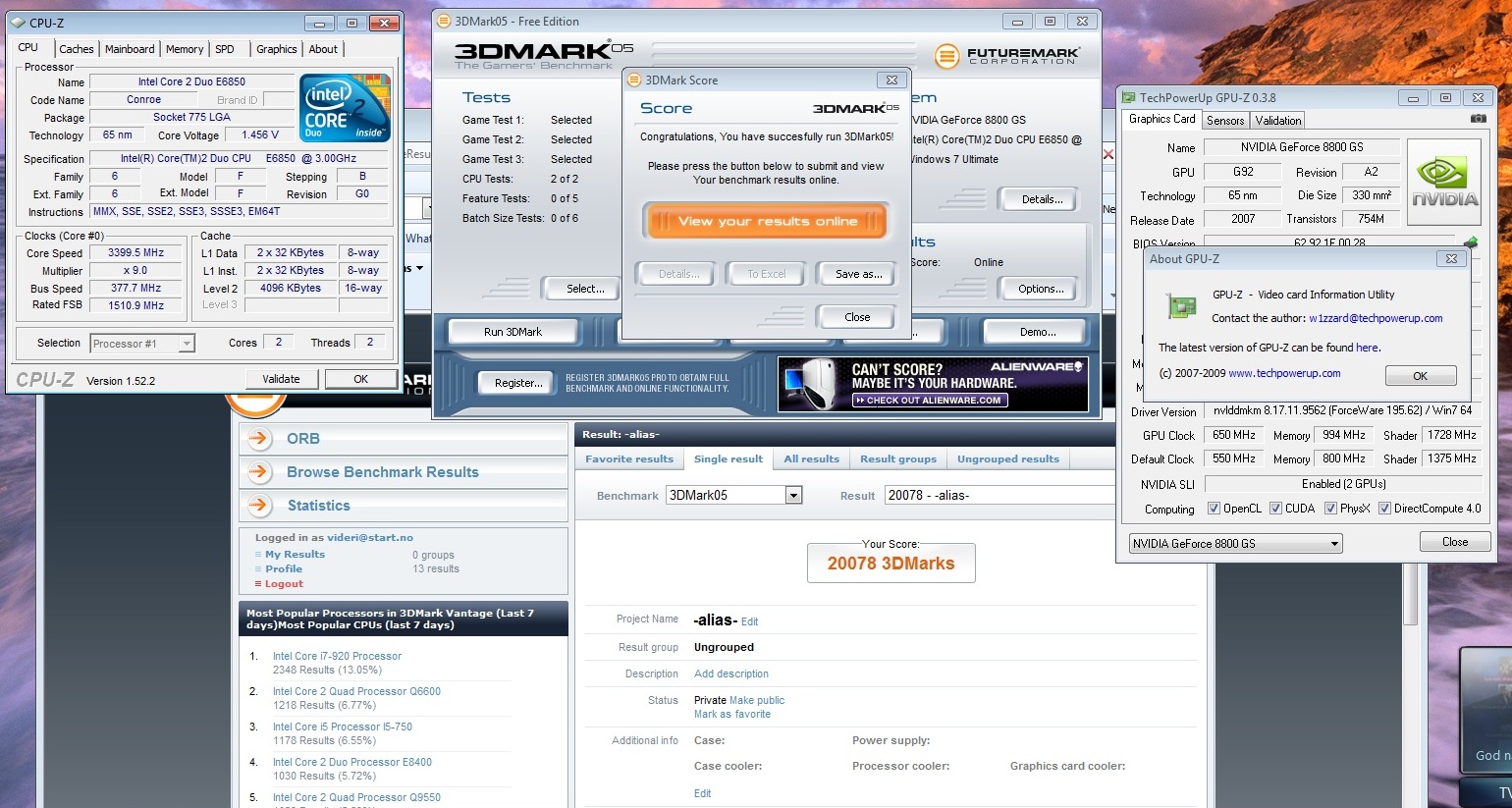Click the Add description link
1512x808 pixels.
point(731,674)
